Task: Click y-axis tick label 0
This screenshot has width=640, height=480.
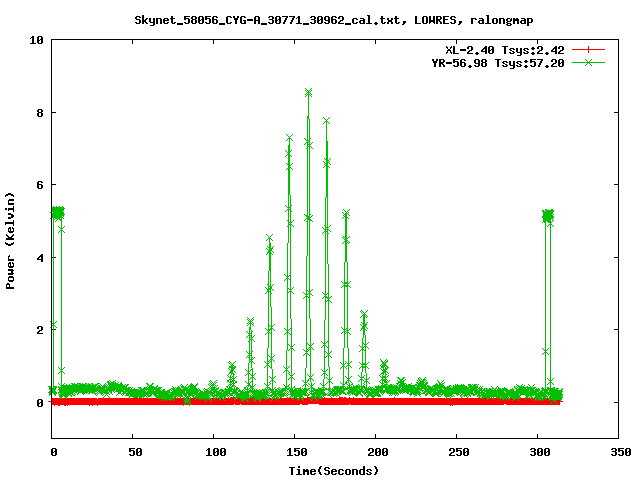Action: (x=40, y=402)
